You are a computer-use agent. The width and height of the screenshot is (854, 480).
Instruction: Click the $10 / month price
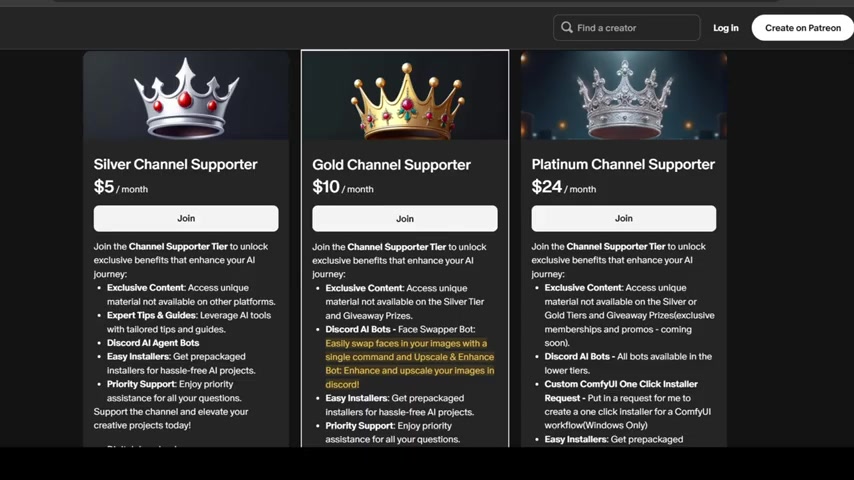[343, 187]
